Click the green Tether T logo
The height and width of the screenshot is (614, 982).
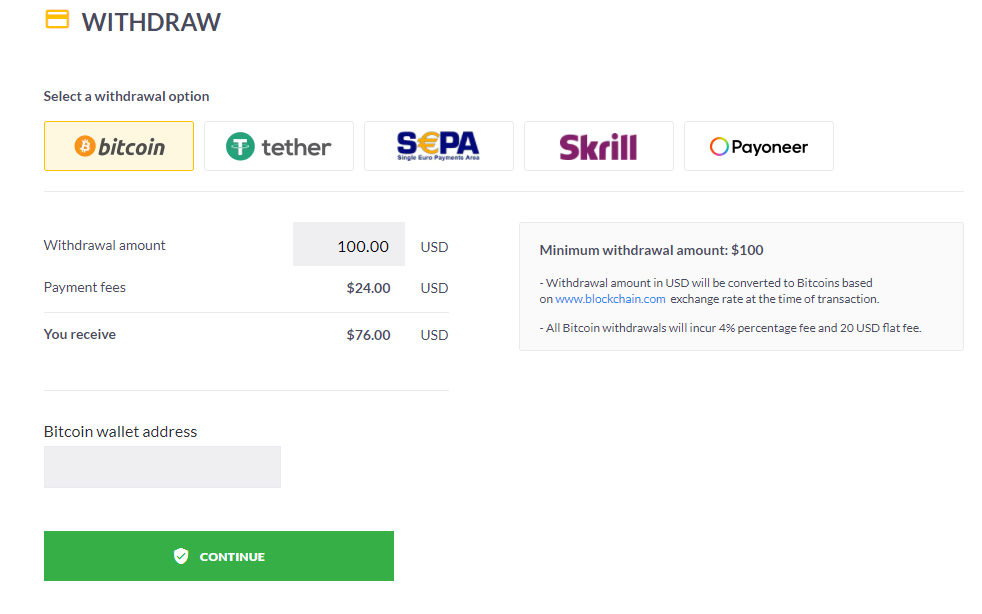(240, 147)
